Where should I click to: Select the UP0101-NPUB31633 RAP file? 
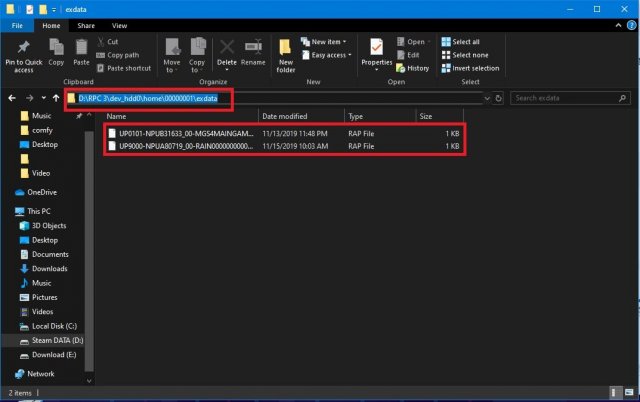coord(186,132)
